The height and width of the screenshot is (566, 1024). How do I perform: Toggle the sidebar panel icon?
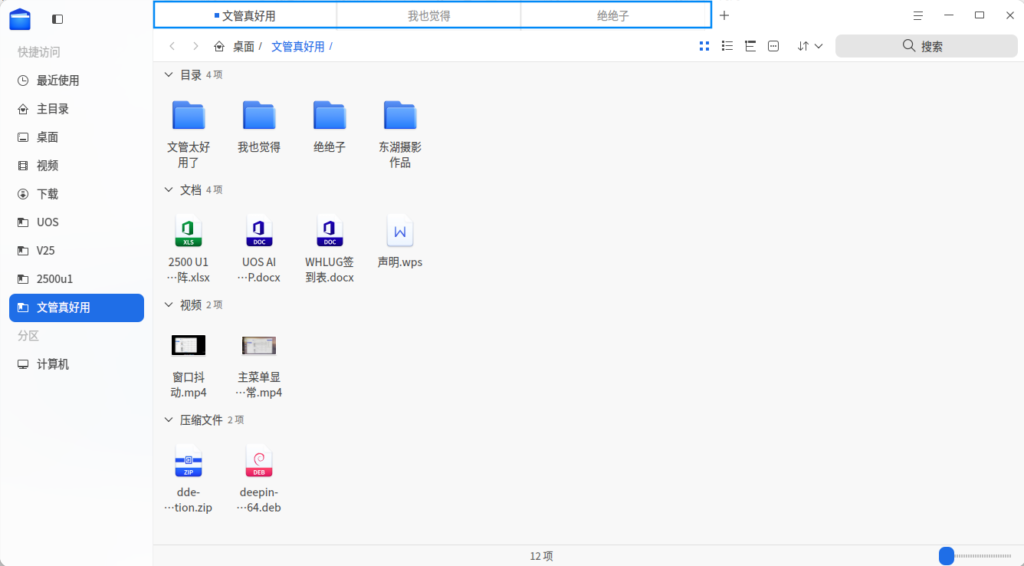[x=57, y=18]
